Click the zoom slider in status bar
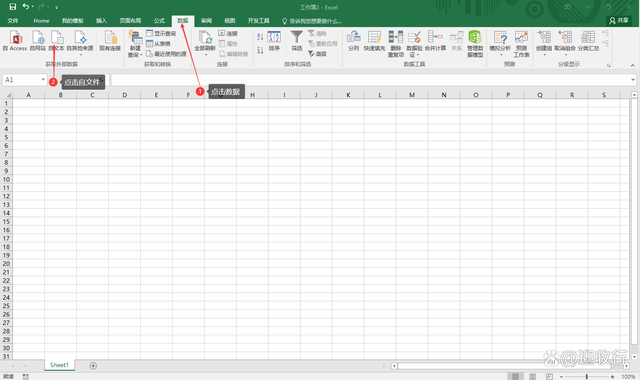The width and height of the screenshot is (640, 380). pyautogui.click(x=587, y=376)
